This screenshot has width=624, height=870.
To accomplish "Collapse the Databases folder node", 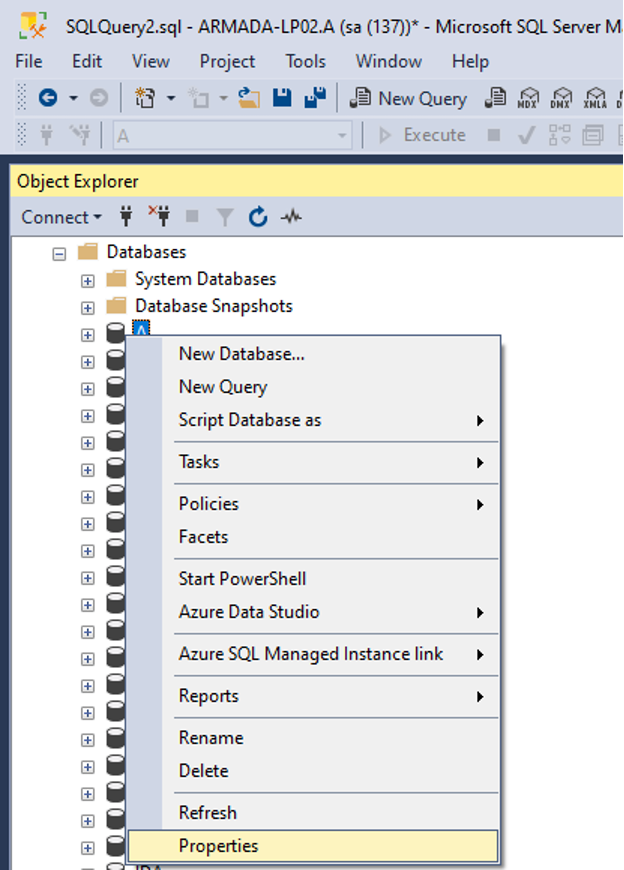I will pyautogui.click(x=59, y=254).
